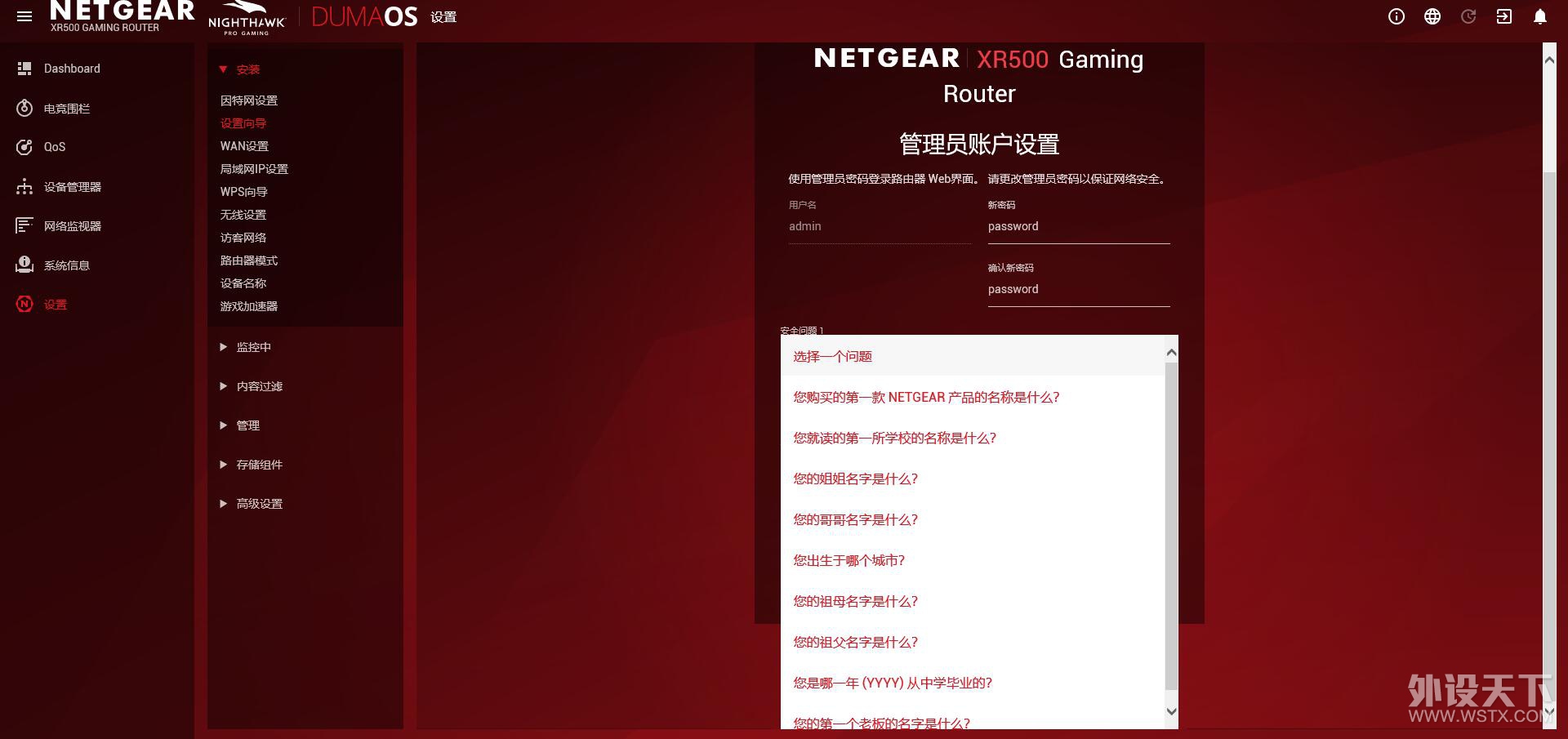Screen dimensions: 1568x739
Task: Choose 您的哥哥名字是什么 option
Action: click(x=973, y=519)
